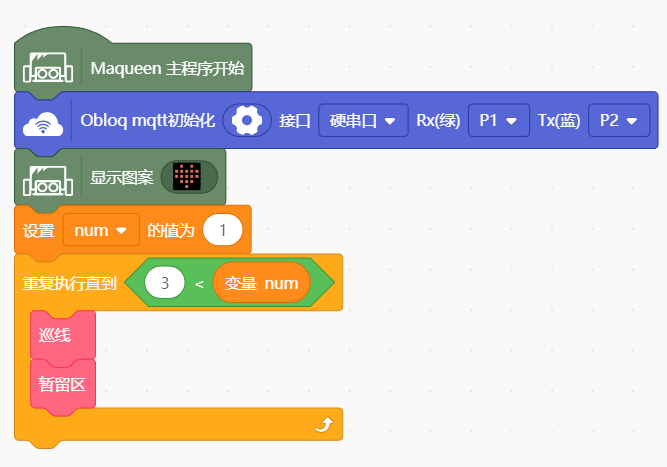Open the Tx P2 pin dropdown

(x=619, y=120)
